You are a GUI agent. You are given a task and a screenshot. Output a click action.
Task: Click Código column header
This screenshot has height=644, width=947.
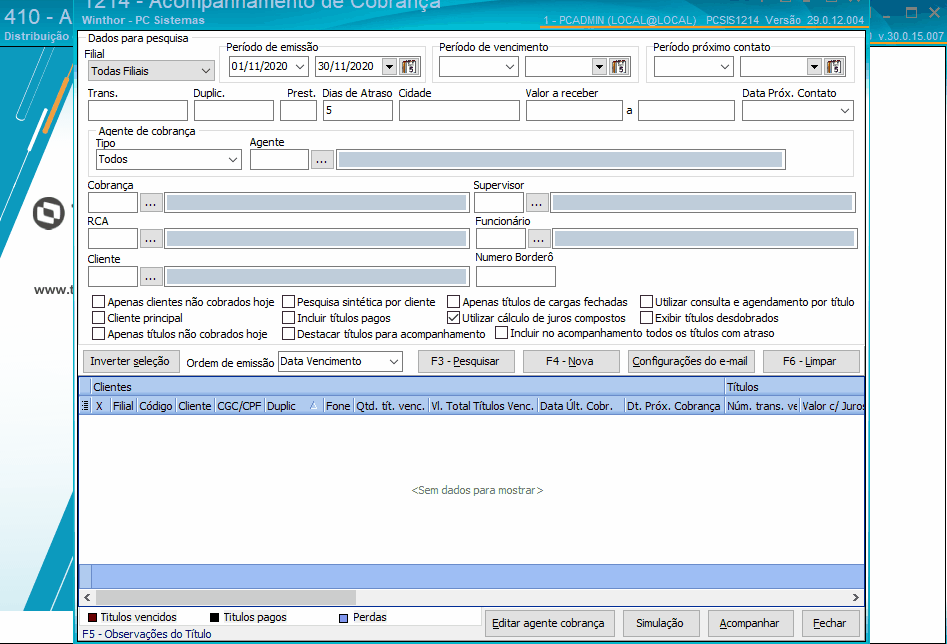156,406
